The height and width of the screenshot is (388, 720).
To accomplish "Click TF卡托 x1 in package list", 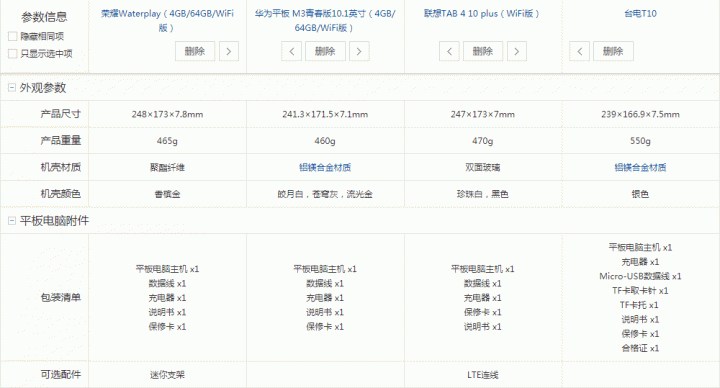I will (639, 305).
